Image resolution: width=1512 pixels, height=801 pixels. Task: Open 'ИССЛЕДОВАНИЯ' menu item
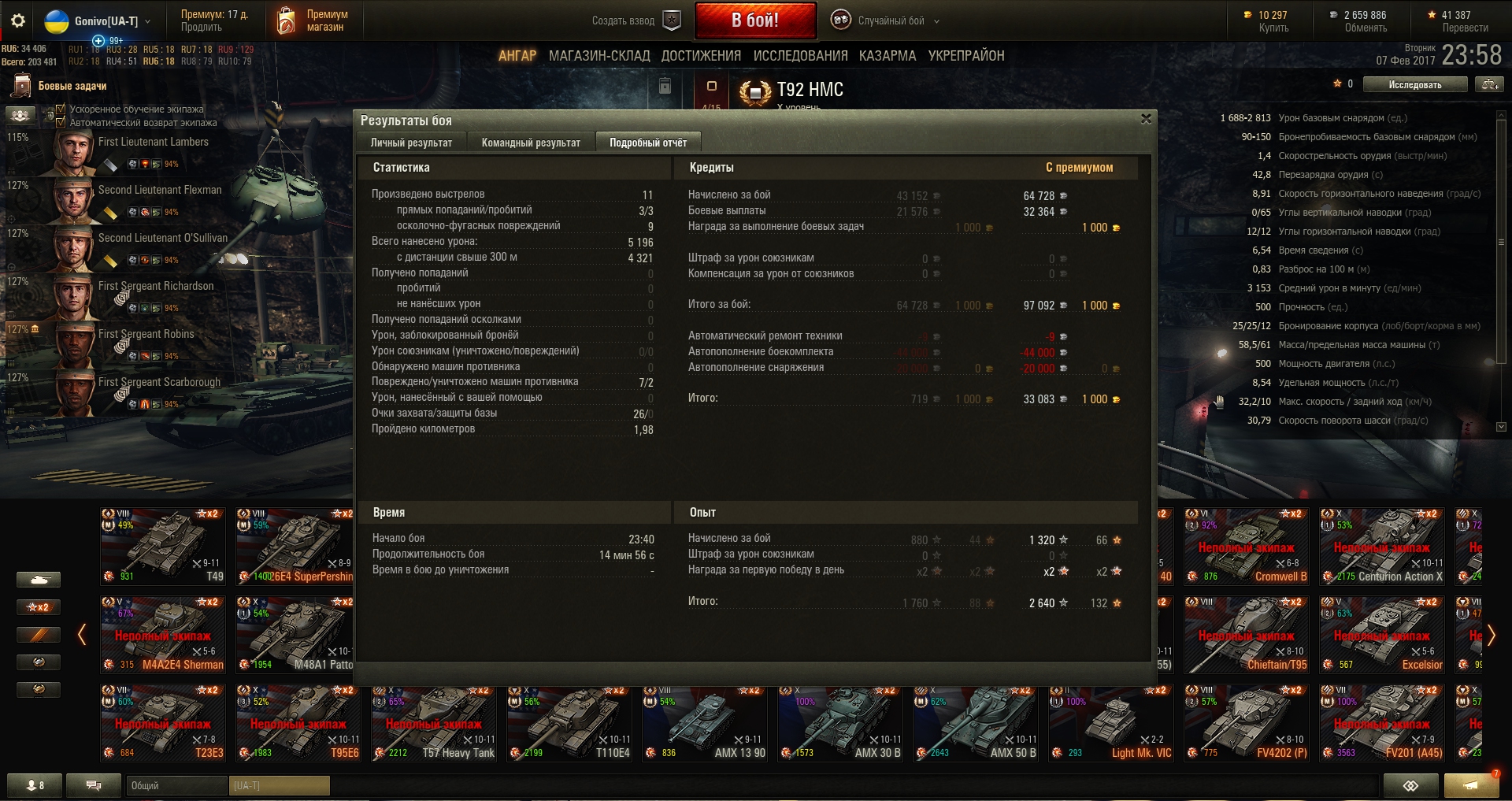(800, 56)
